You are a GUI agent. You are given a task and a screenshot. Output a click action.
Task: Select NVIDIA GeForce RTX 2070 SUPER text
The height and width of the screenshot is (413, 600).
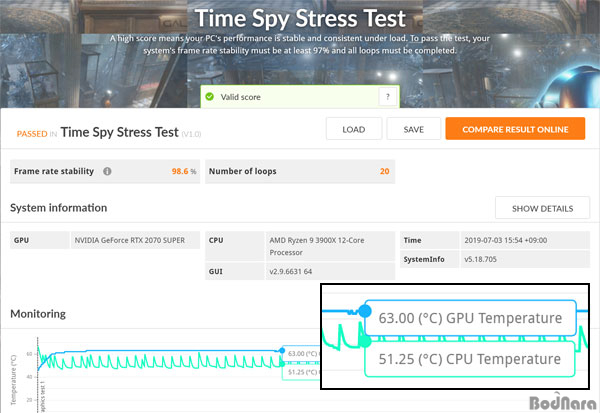[x=129, y=240]
